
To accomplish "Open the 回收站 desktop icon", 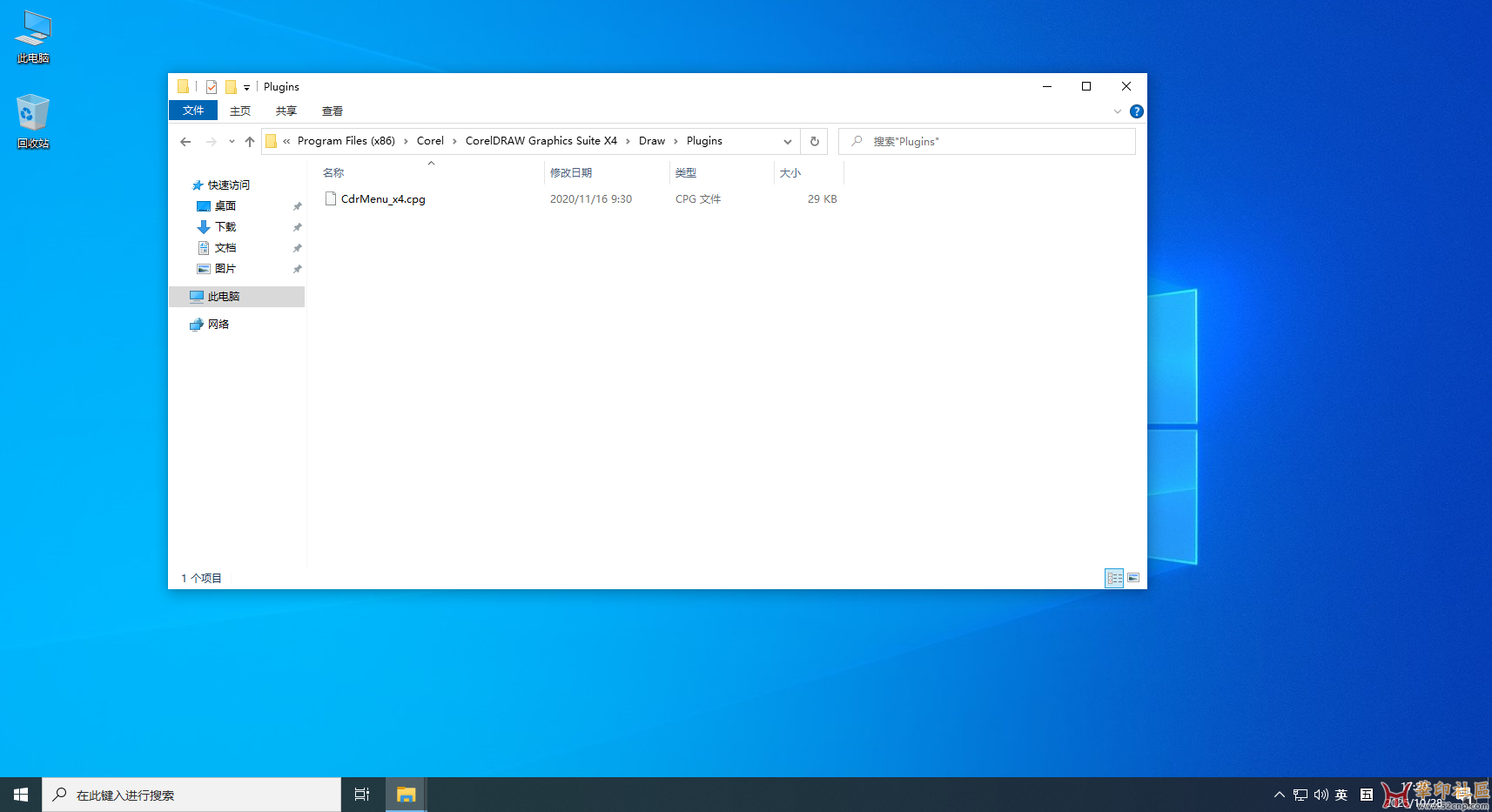I will (32, 117).
